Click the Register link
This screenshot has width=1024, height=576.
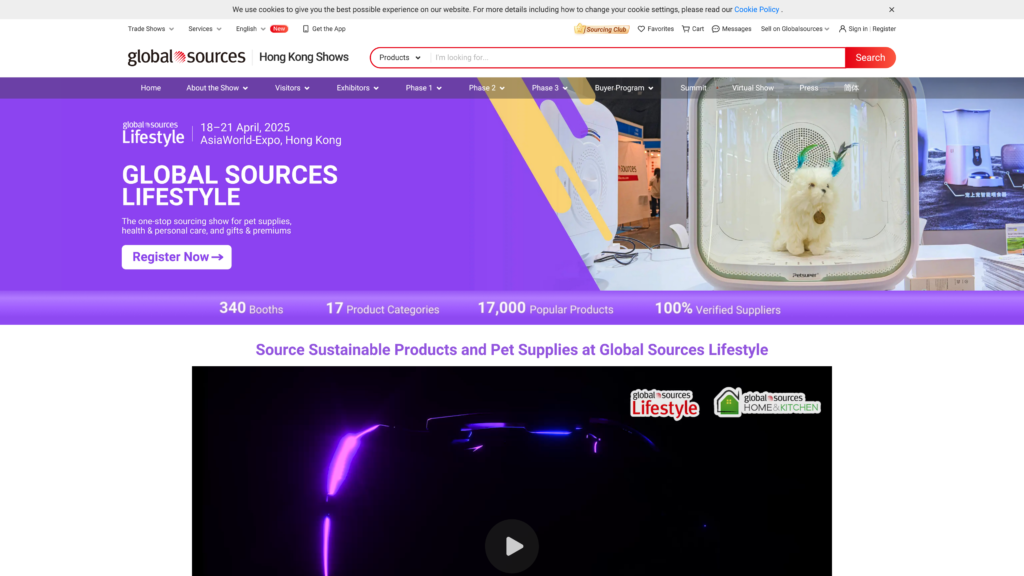pos(884,29)
